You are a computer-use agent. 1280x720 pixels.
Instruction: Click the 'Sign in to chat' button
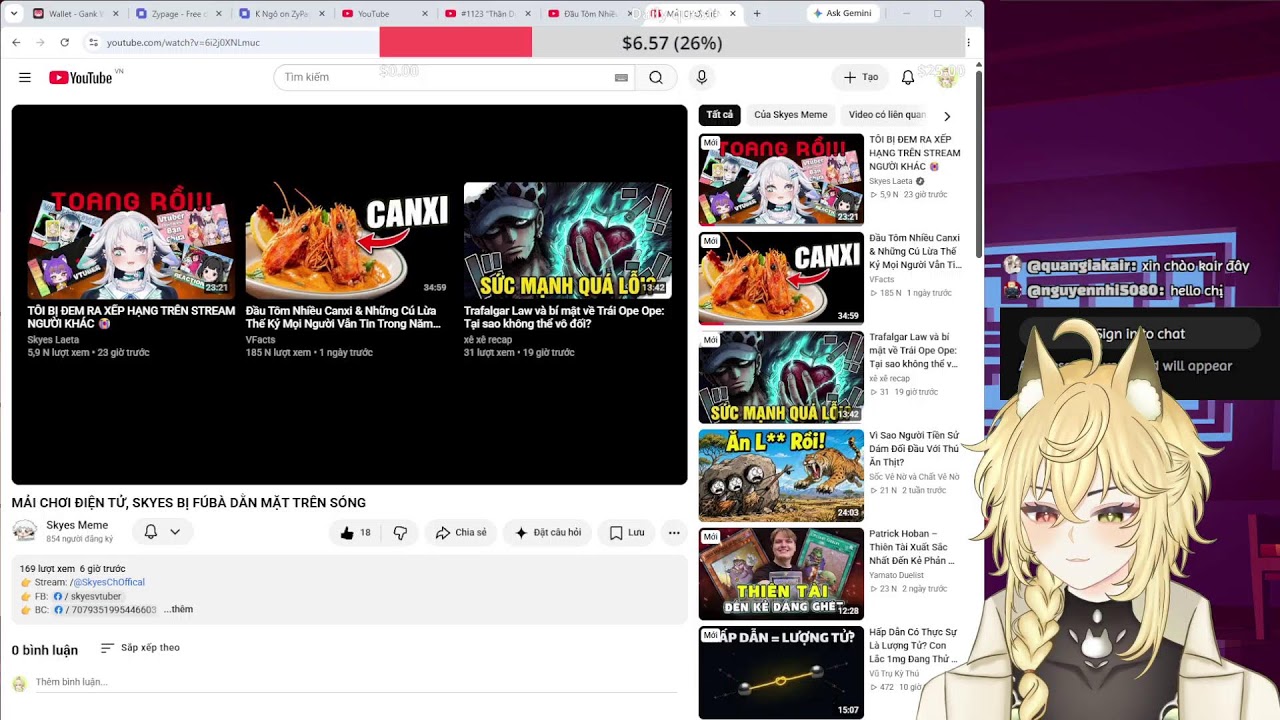1140,334
